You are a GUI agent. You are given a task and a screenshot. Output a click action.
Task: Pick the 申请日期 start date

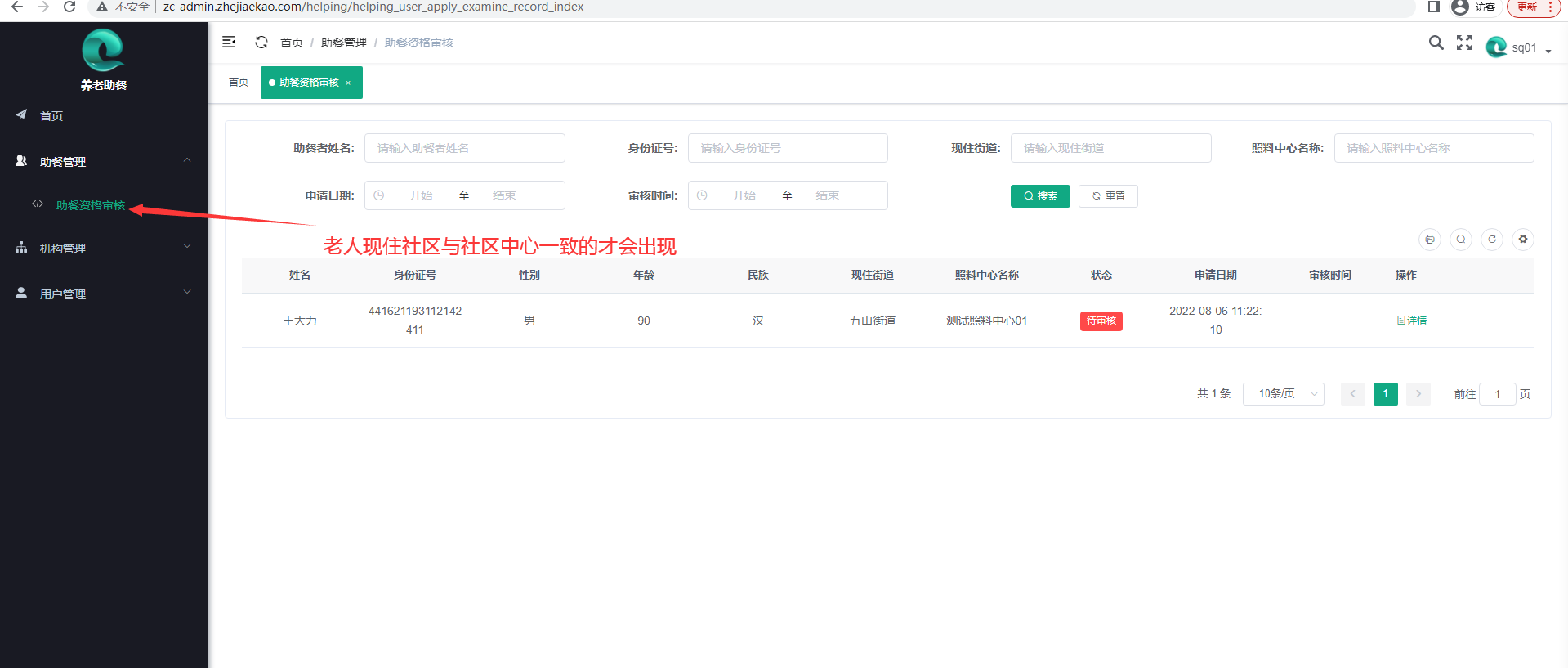[x=421, y=195]
